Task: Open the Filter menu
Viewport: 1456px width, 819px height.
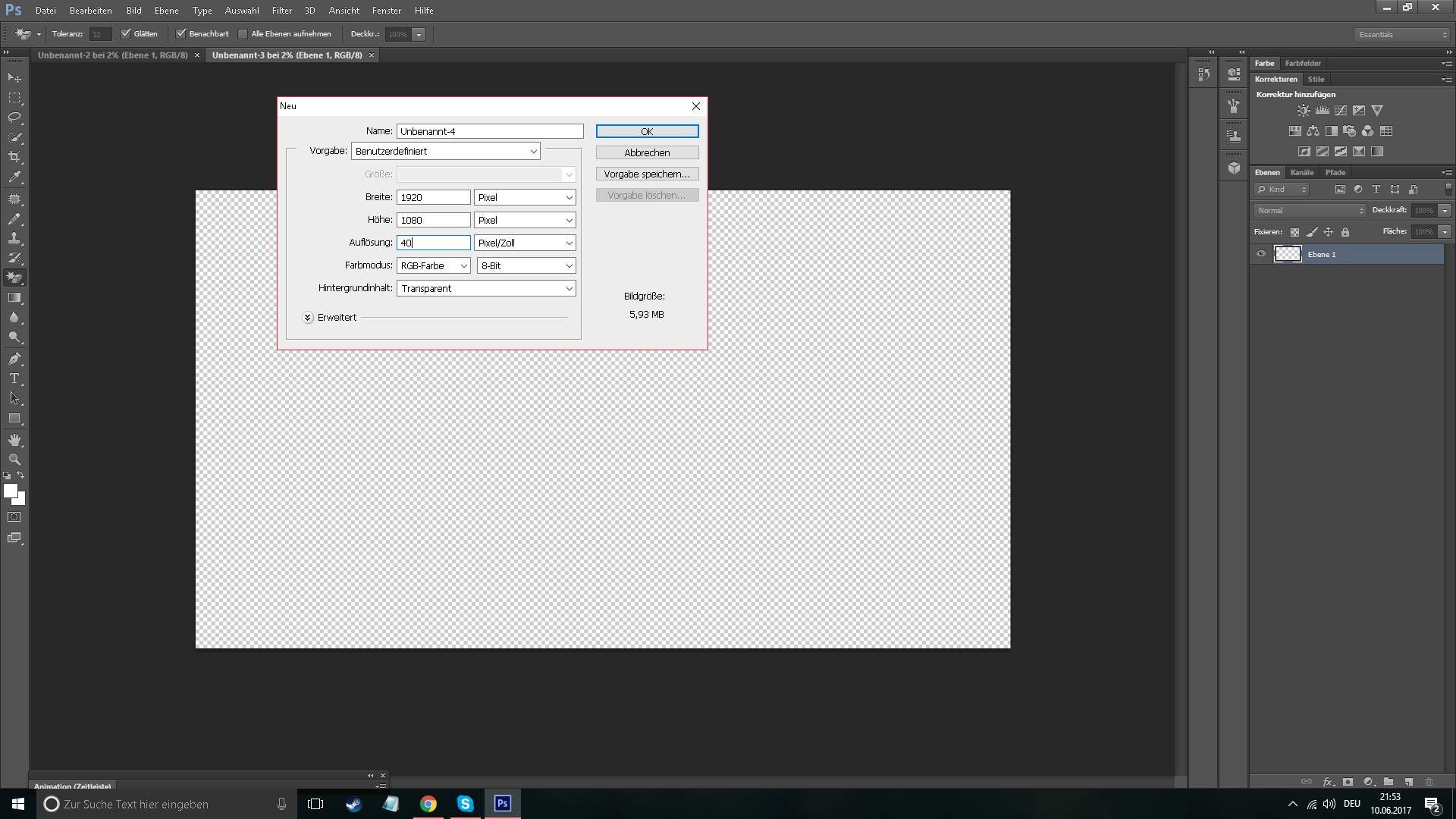Action: (x=281, y=11)
